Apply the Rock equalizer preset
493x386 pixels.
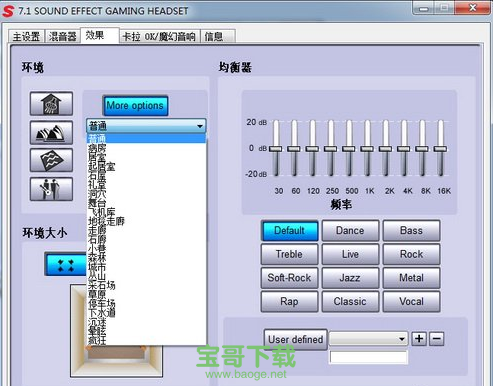(x=411, y=254)
